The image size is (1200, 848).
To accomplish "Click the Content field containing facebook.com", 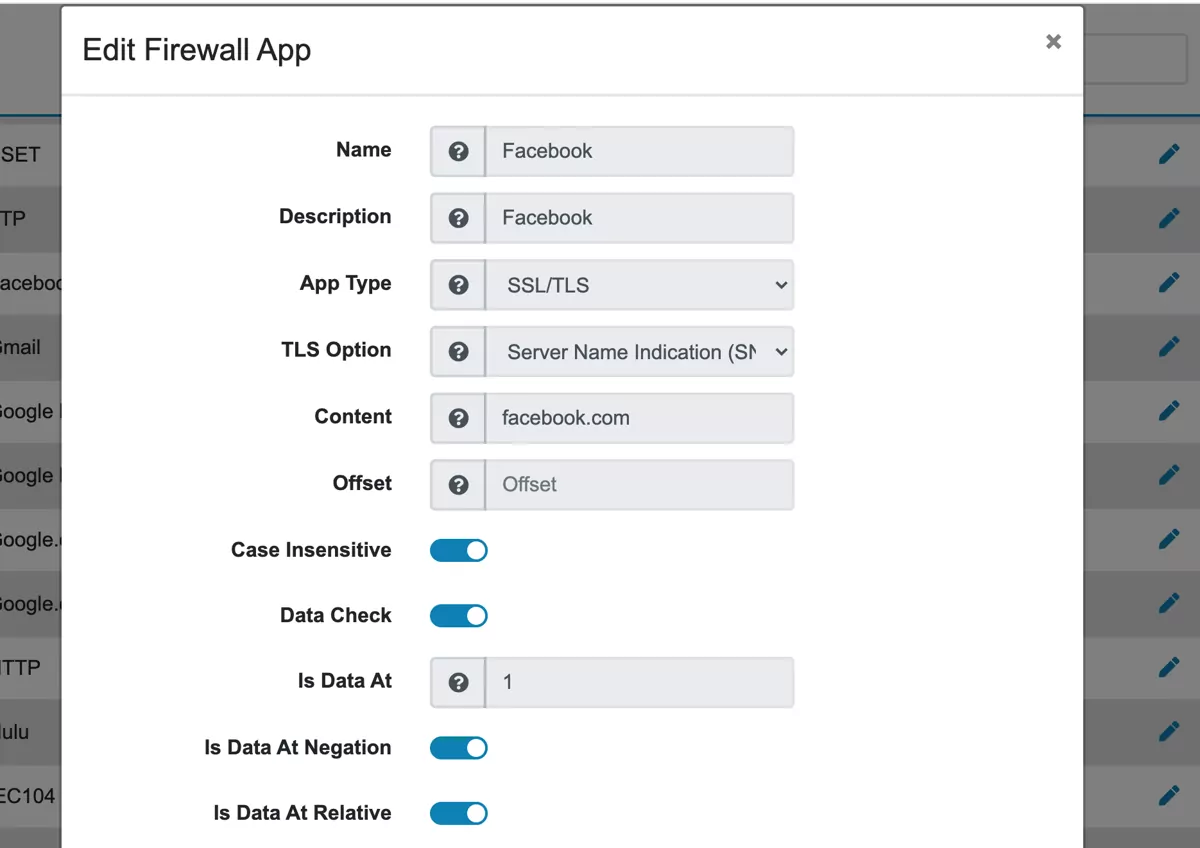I will click(x=640, y=418).
